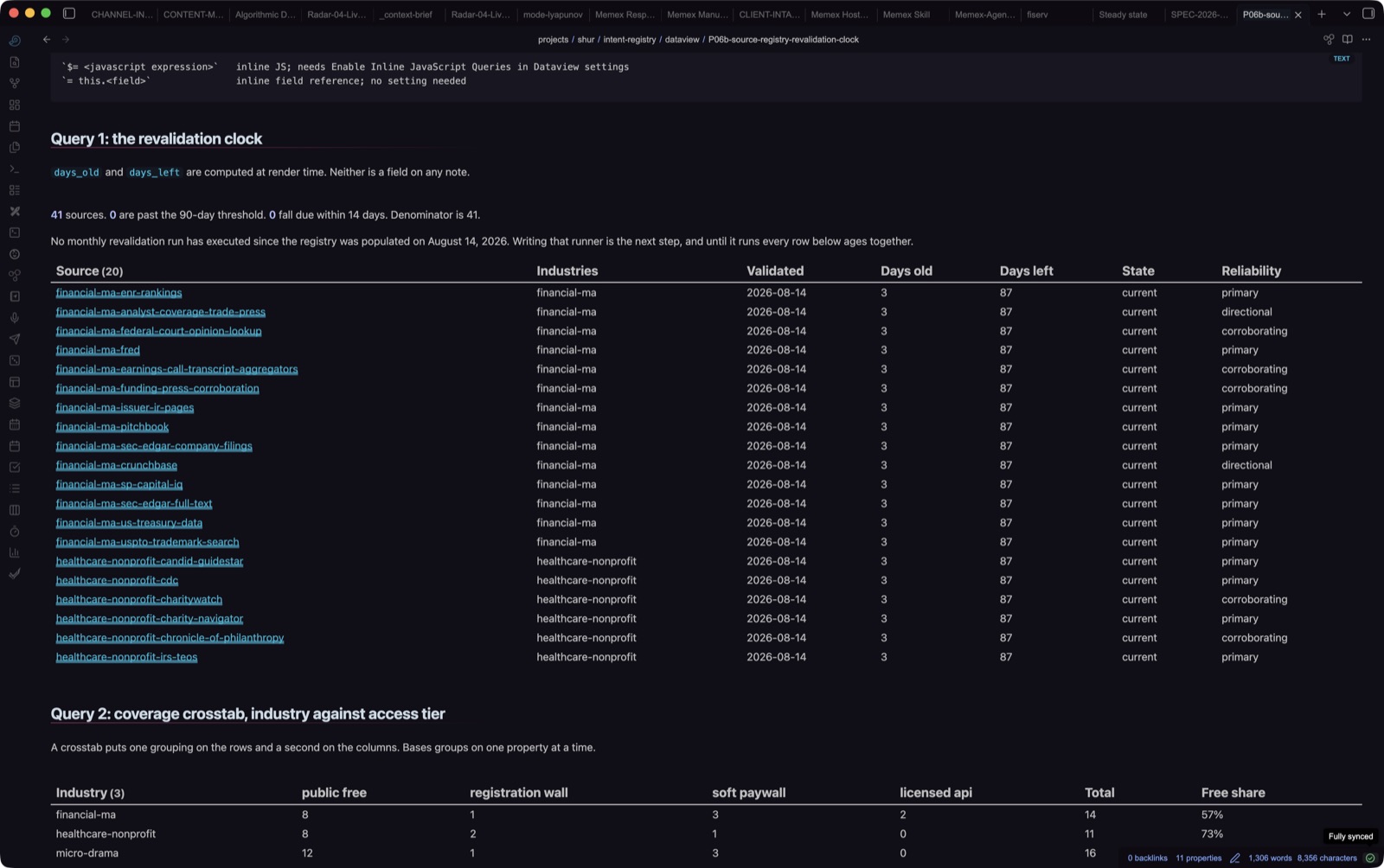1384x868 pixels.
Task: Open the file search ribbon icon
Action: [15, 62]
